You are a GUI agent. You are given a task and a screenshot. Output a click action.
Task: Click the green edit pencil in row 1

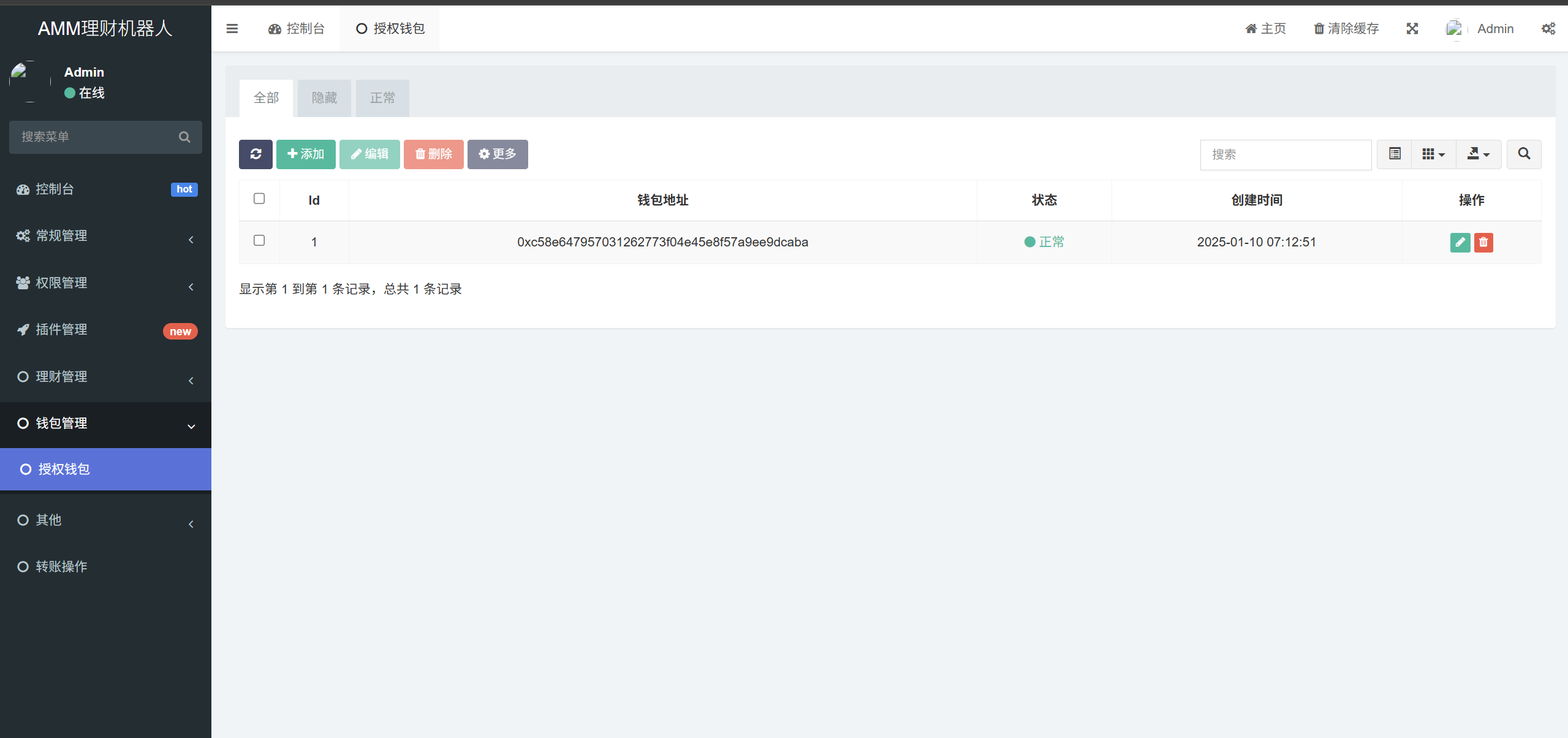click(1460, 242)
